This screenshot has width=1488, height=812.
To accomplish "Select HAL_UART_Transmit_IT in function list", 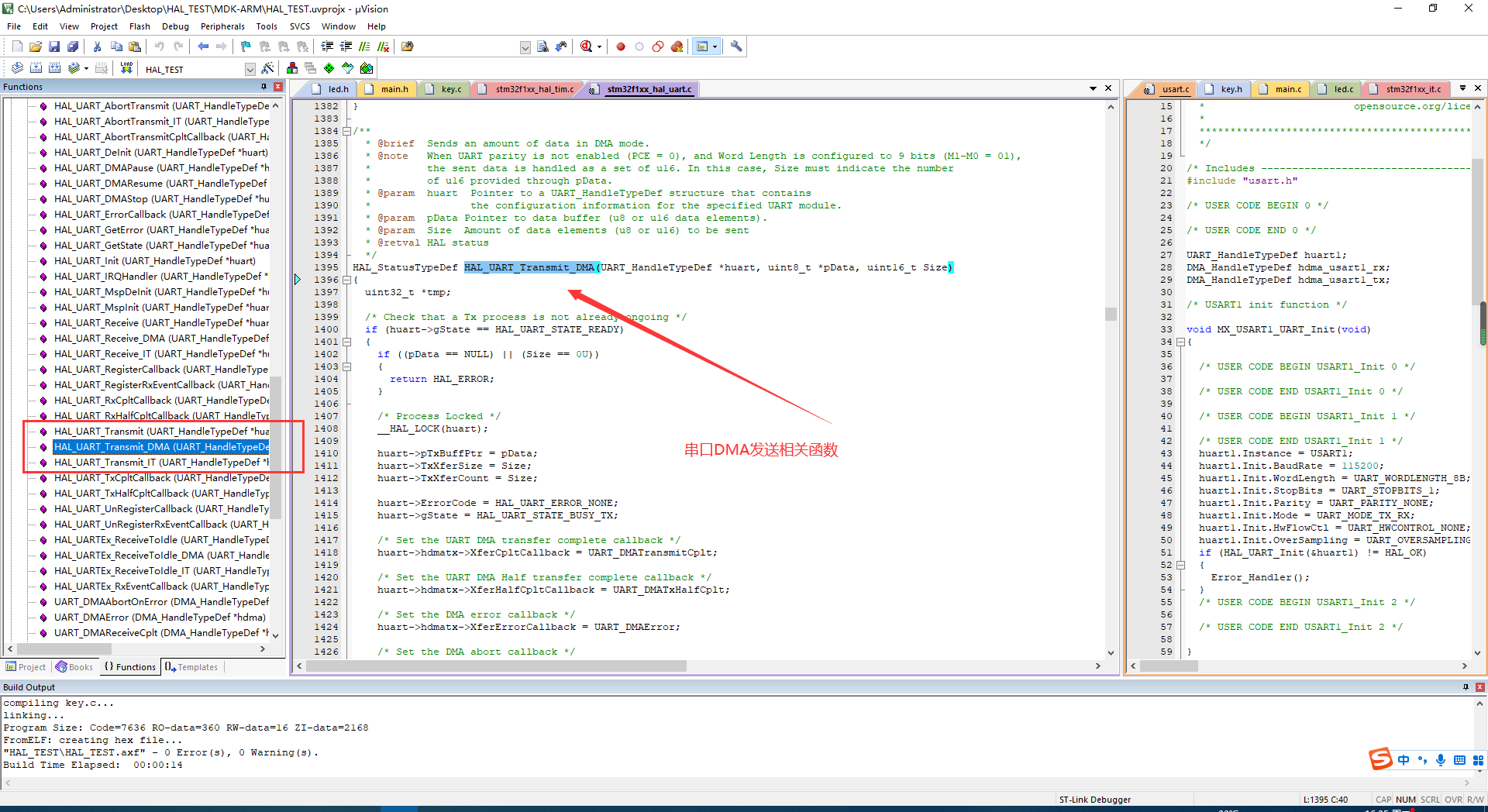I will click(161, 463).
